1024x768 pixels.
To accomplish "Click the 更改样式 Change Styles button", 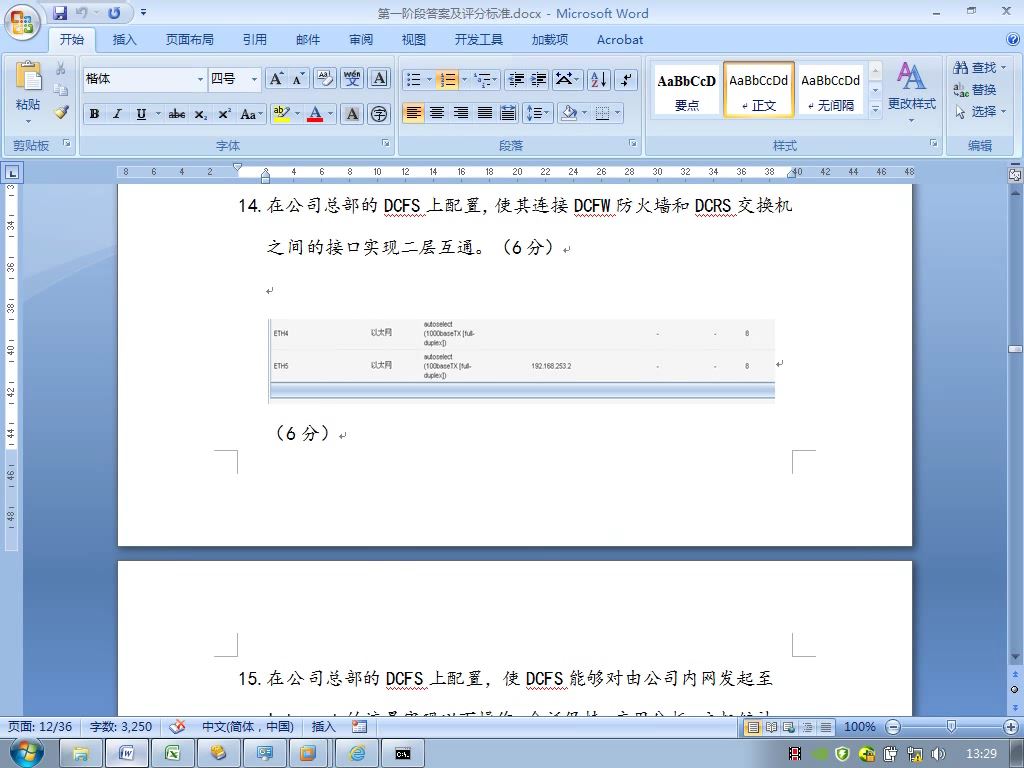I will (912, 91).
